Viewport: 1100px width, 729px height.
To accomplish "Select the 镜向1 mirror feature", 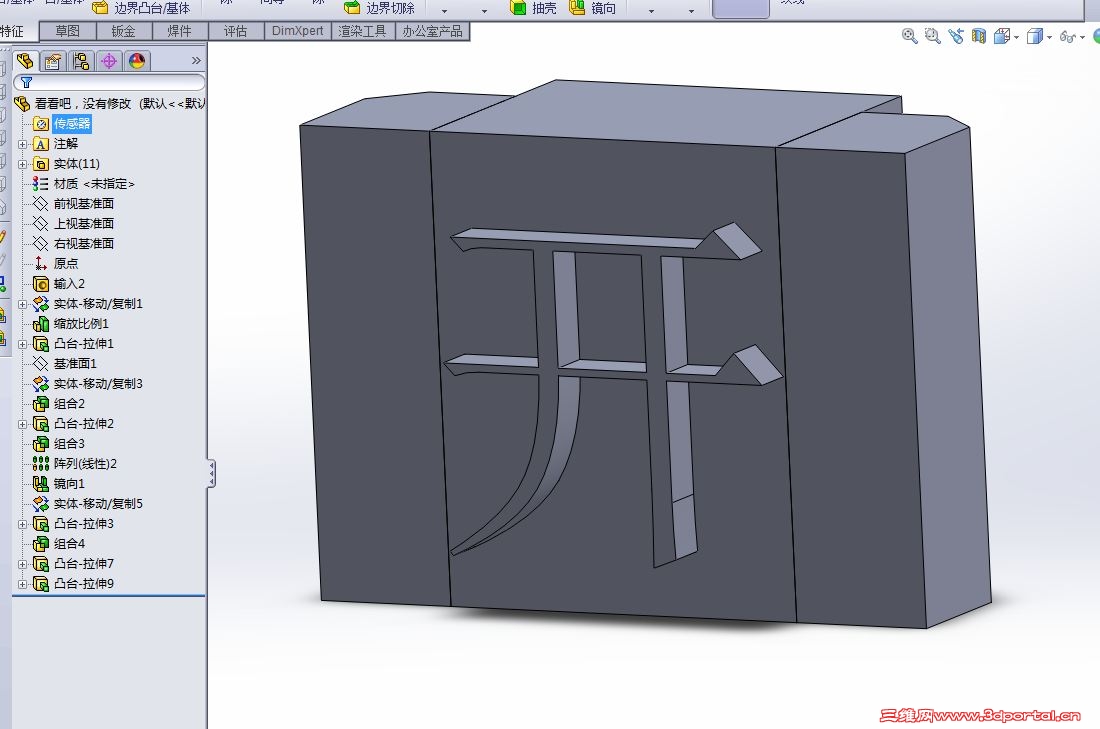I will pyautogui.click(x=60, y=483).
